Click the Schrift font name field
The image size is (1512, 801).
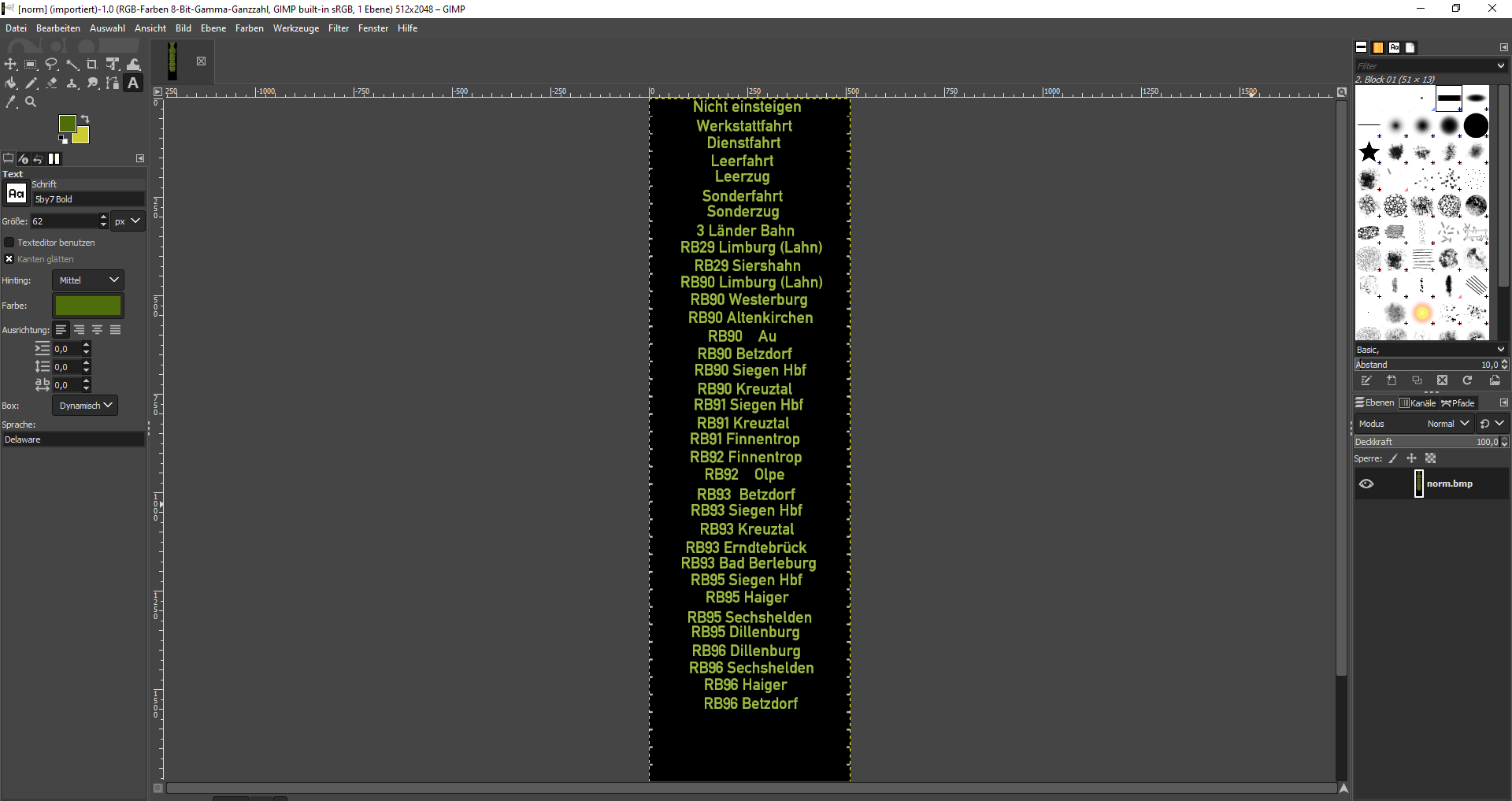[88, 199]
